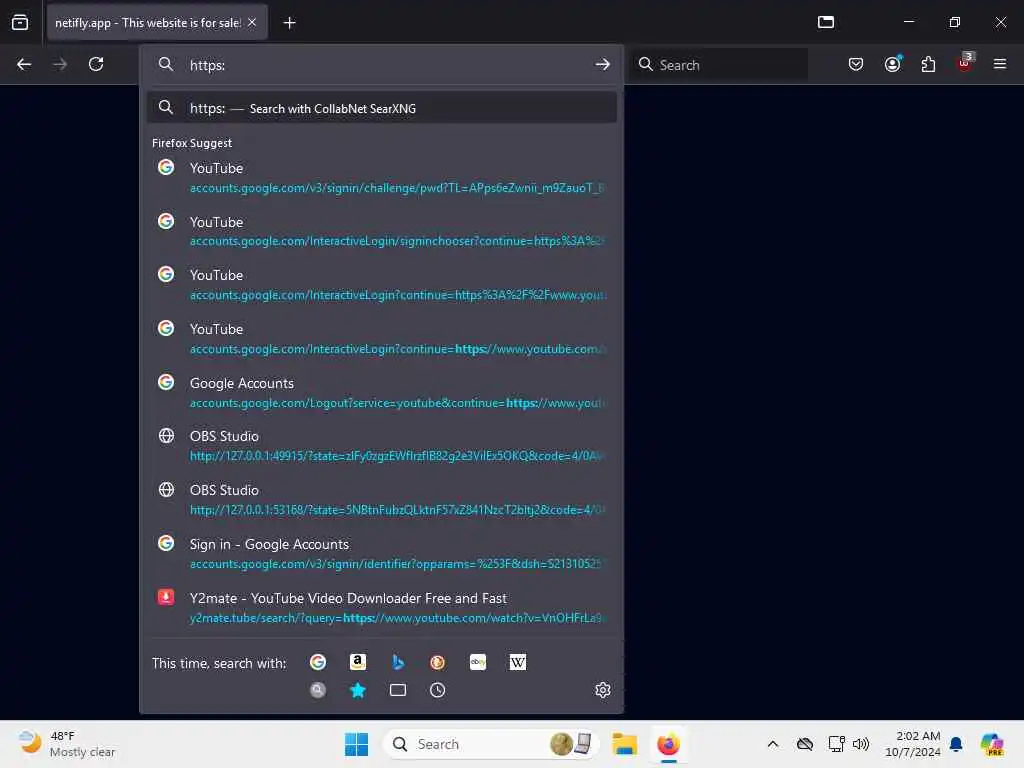The image size is (1024, 768).
Task: Open OBS Studio suggestion on port 49915
Action: (382, 446)
